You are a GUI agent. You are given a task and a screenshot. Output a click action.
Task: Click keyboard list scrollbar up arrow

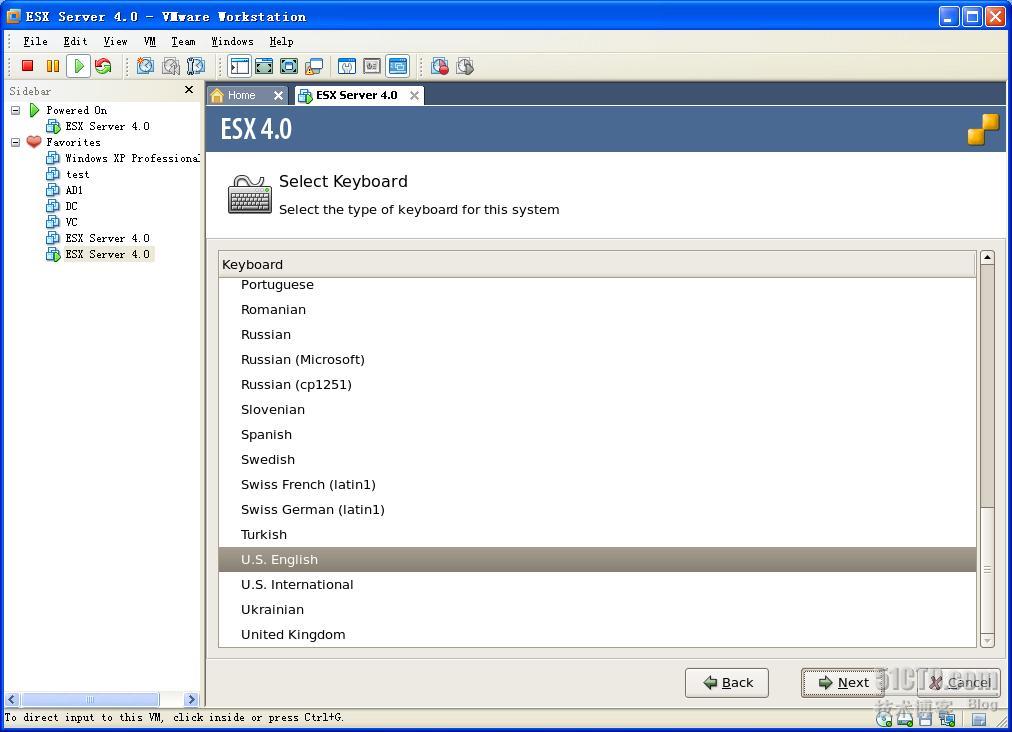tap(987, 258)
